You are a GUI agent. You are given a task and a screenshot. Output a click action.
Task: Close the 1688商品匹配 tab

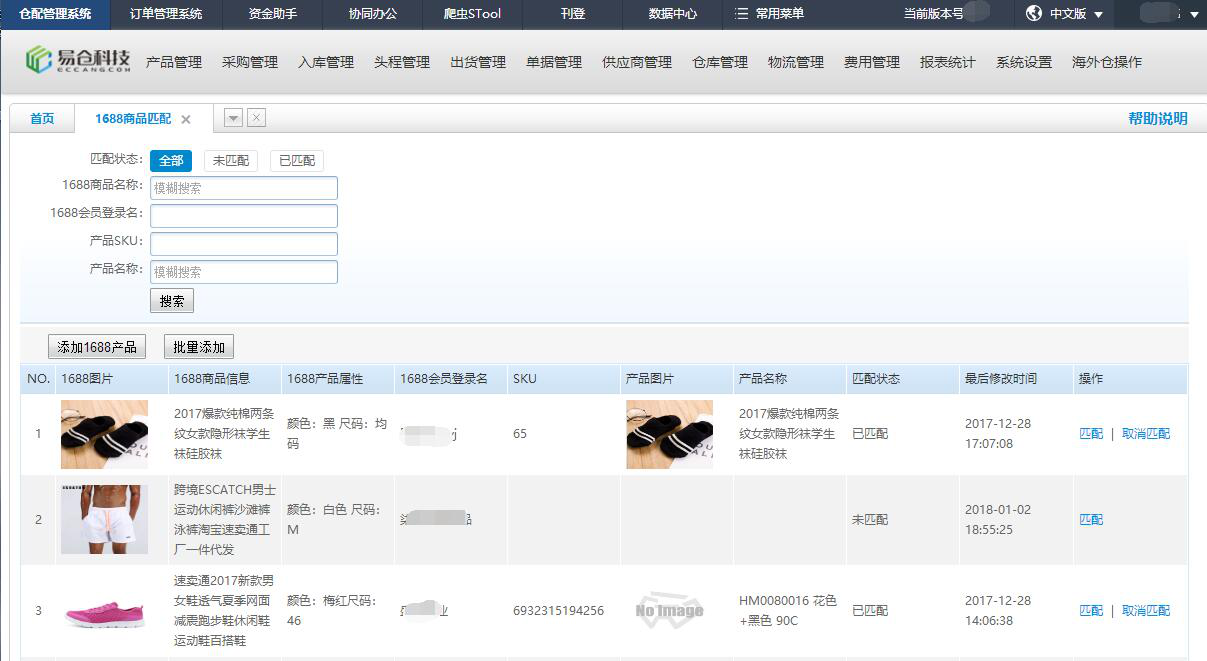click(x=186, y=118)
